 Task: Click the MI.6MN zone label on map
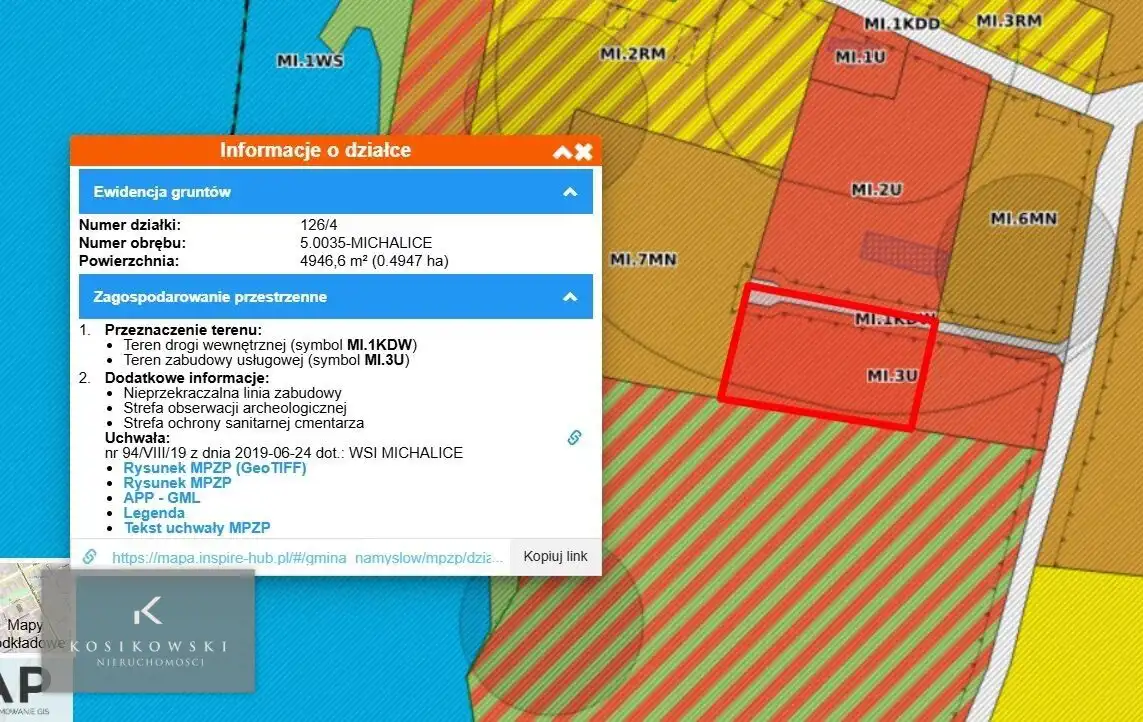pos(1023,218)
